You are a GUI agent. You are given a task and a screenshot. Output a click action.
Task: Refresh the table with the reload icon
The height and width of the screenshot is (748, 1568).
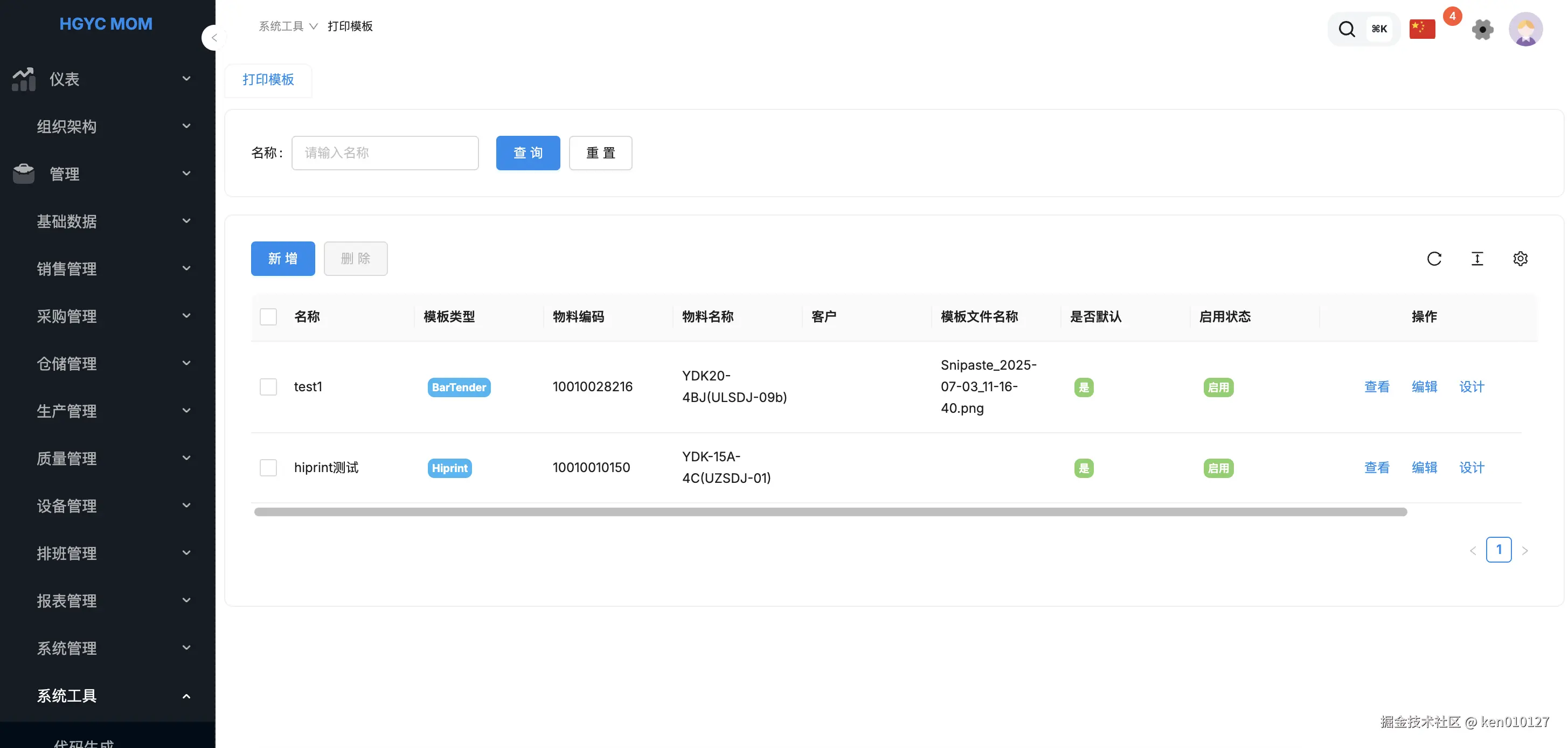coord(1434,259)
